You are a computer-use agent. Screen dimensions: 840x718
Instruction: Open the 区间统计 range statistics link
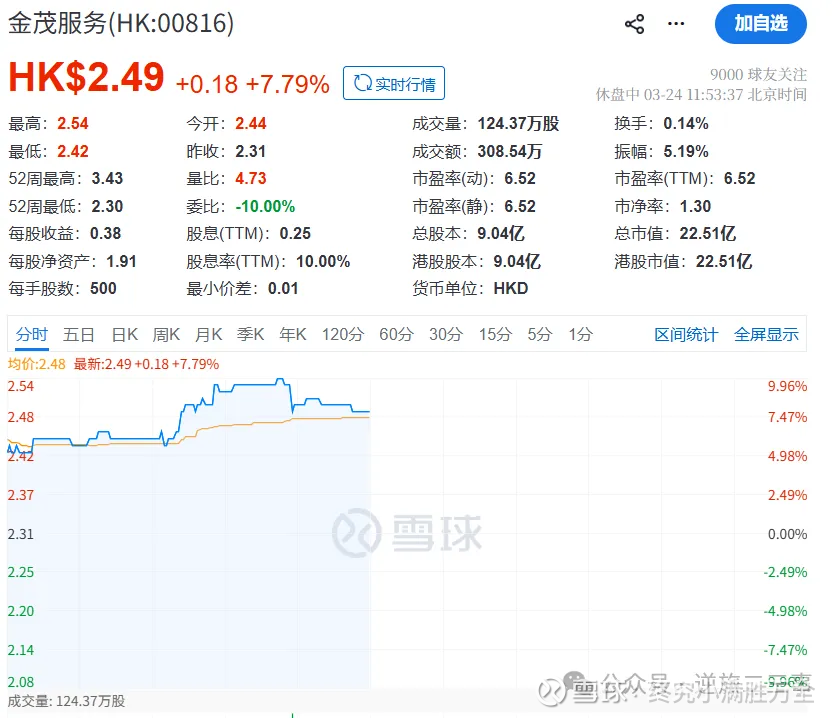click(x=686, y=335)
